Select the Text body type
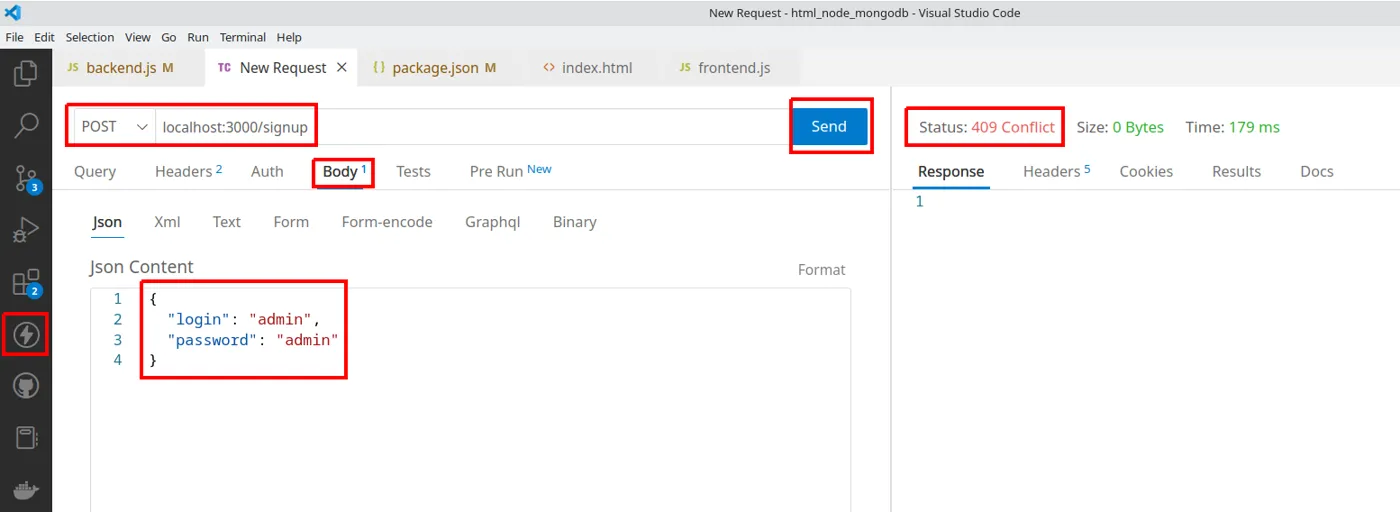The width and height of the screenshot is (1400, 512). tap(226, 222)
